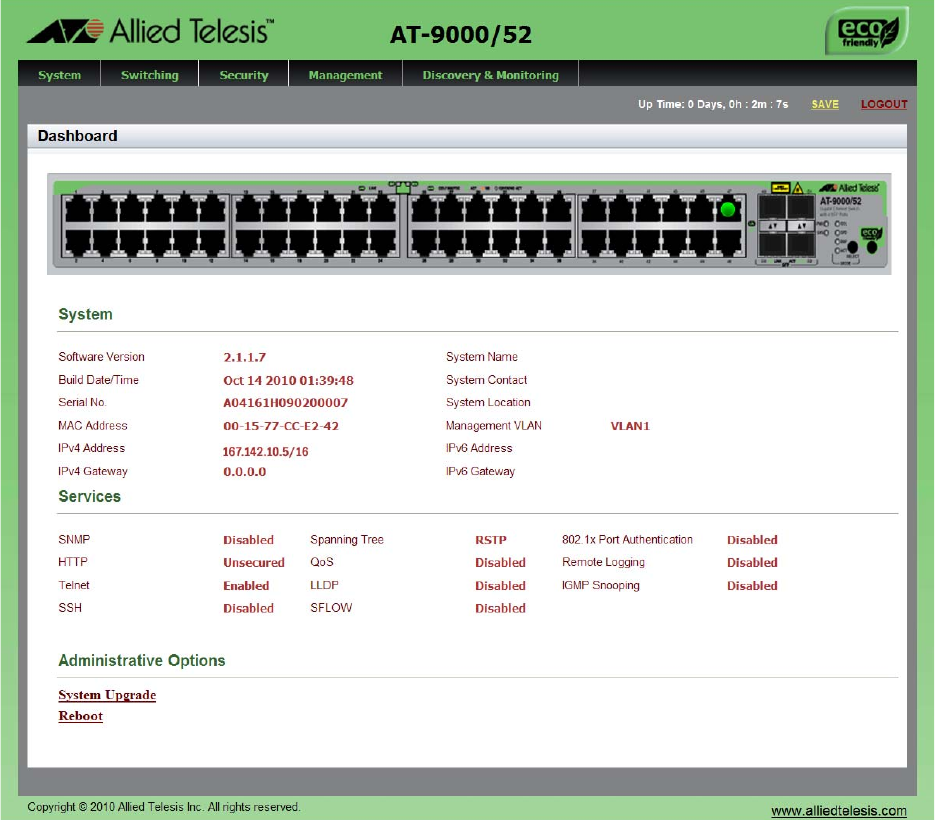This screenshot has height=820, width=935.
Task: Click the green active port indicator on the switch
Action: coord(728,209)
